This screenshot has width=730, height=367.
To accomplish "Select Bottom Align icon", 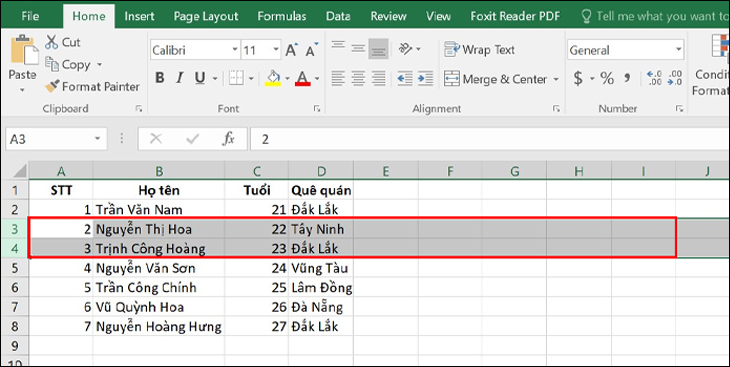I will point(379,48).
